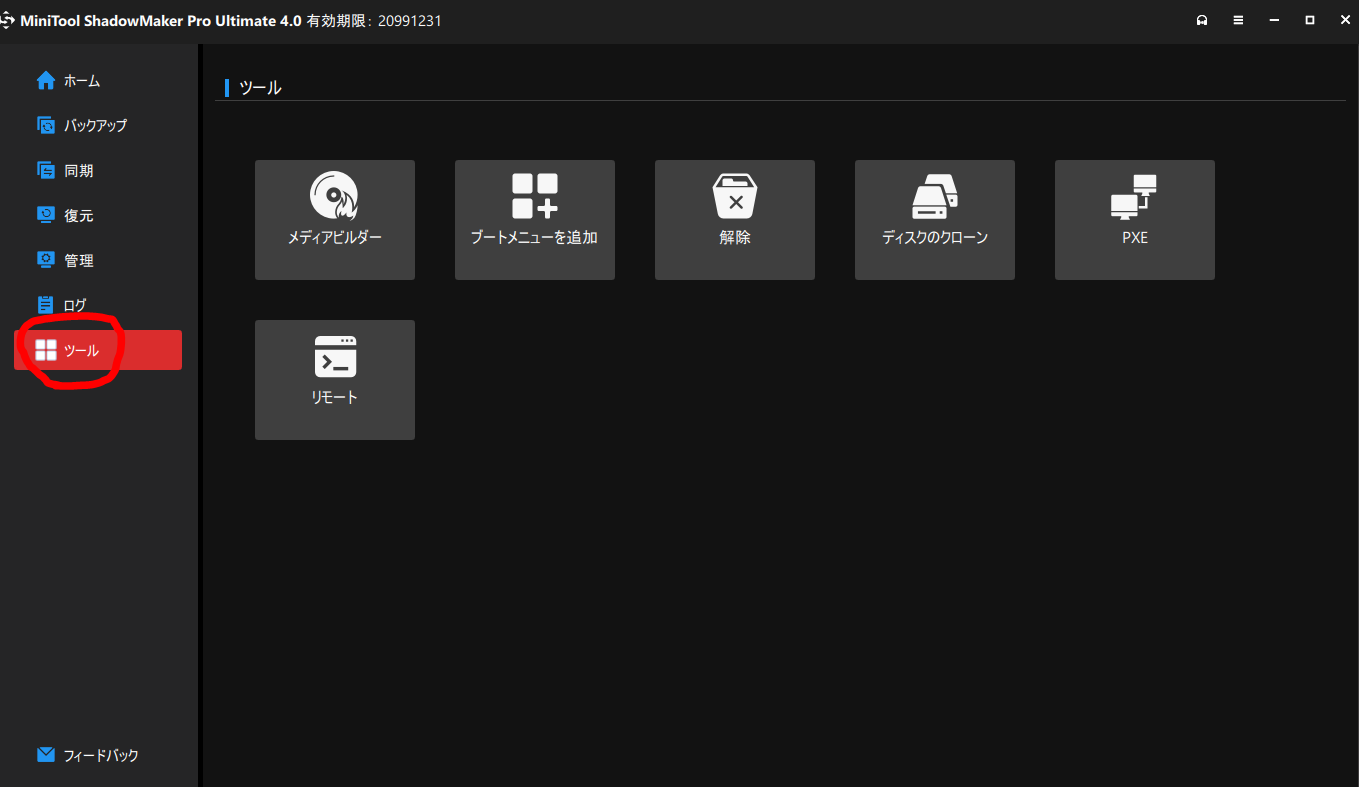This screenshot has width=1359, height=787.
Task: Select the ツール sidebar item
Action: (98, 350)
